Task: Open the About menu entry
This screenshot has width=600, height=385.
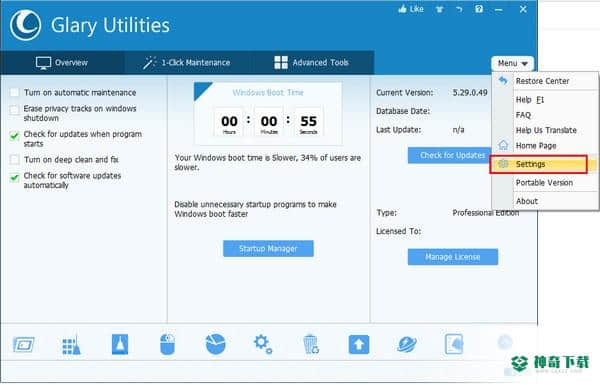Action: tap(545, 201)
